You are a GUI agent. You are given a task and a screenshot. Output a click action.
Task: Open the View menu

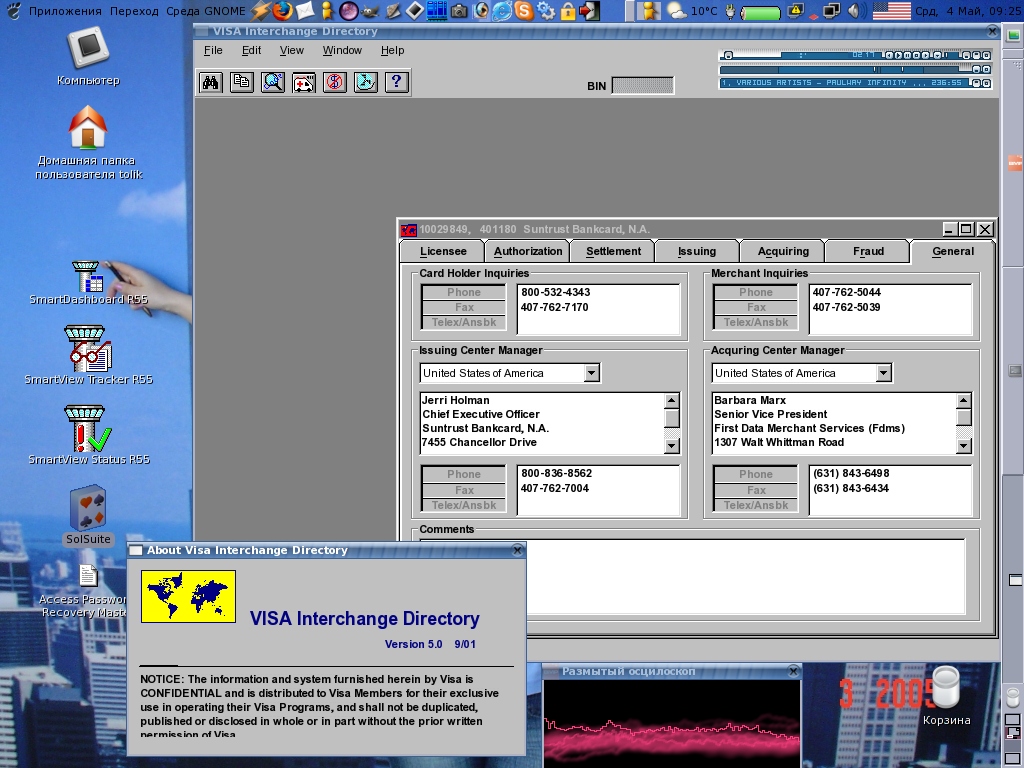coord(291,50)
